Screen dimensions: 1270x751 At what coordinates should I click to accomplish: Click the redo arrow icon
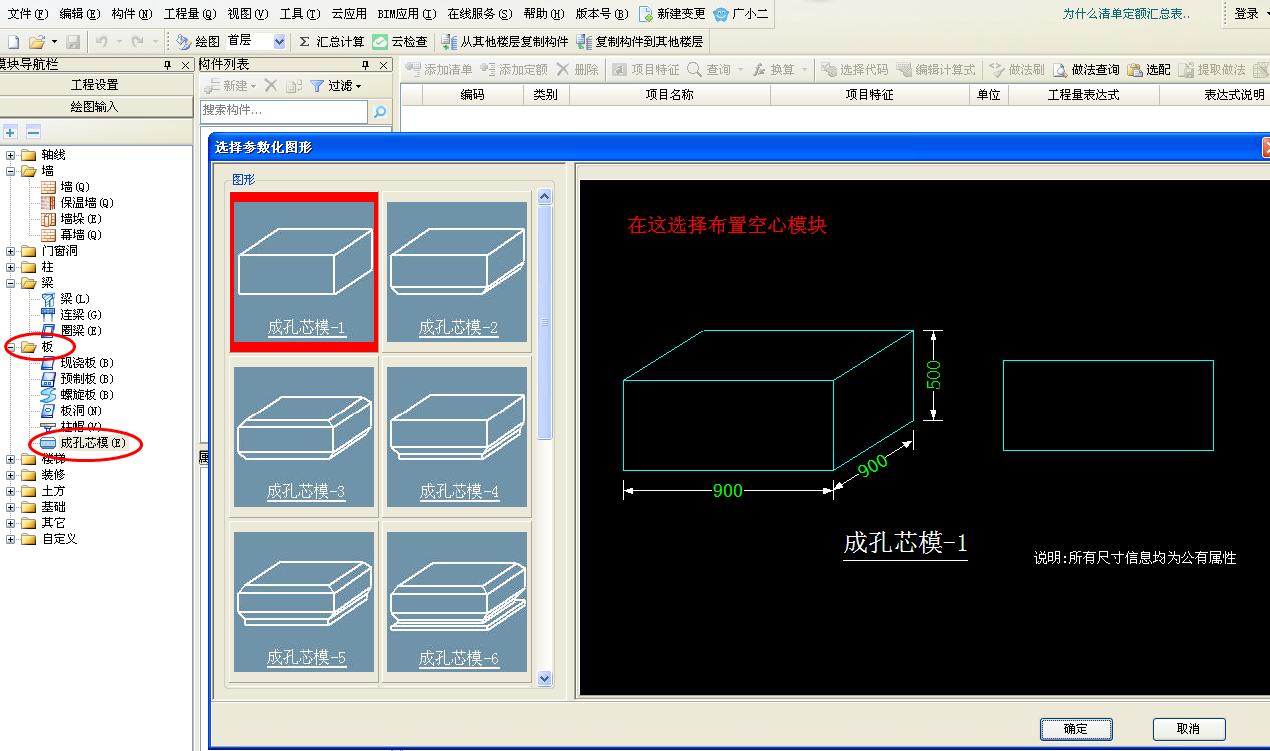(x=138, y=42)
